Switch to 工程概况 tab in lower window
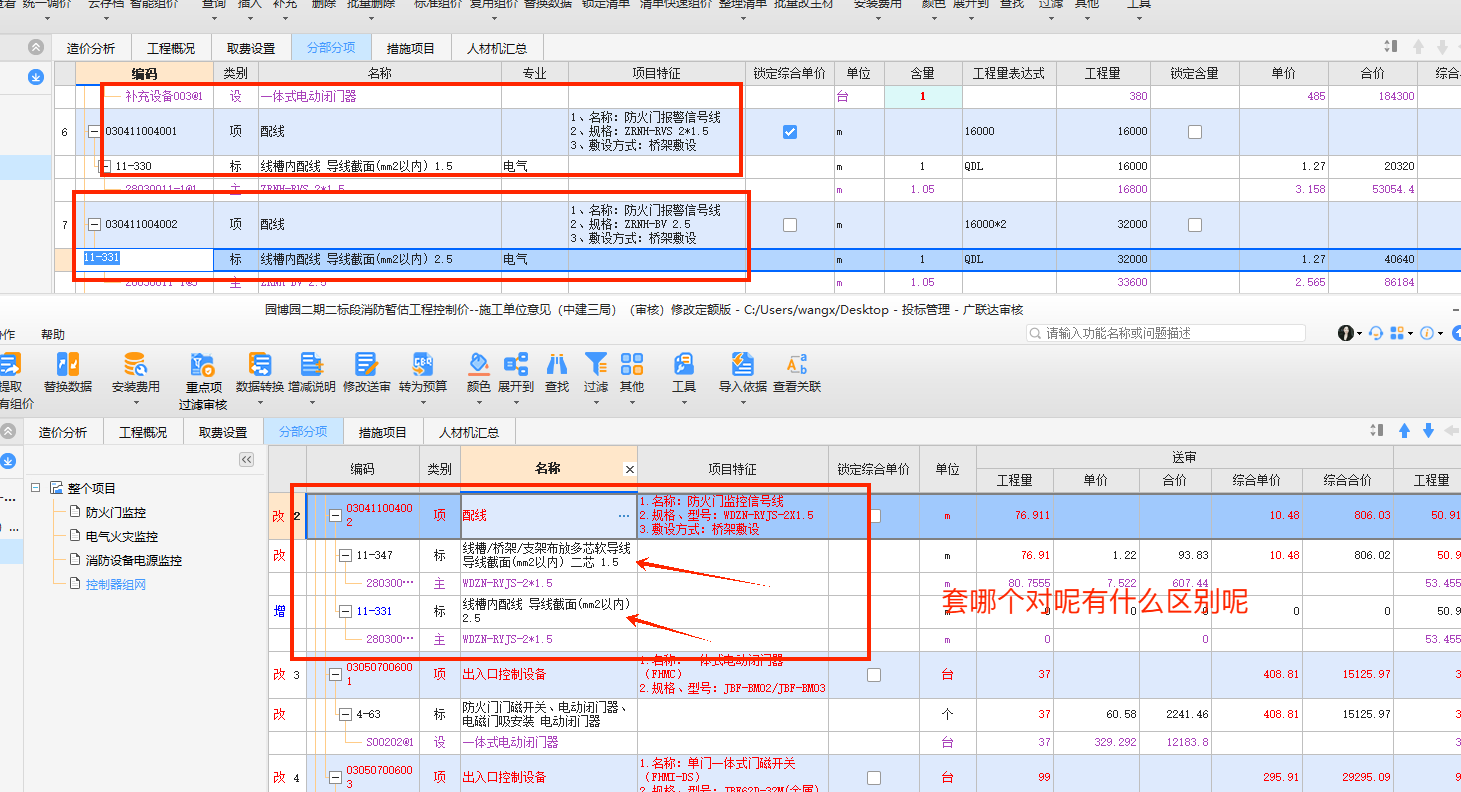Screen dimensions: 1461x792 (x=143, y=432)
